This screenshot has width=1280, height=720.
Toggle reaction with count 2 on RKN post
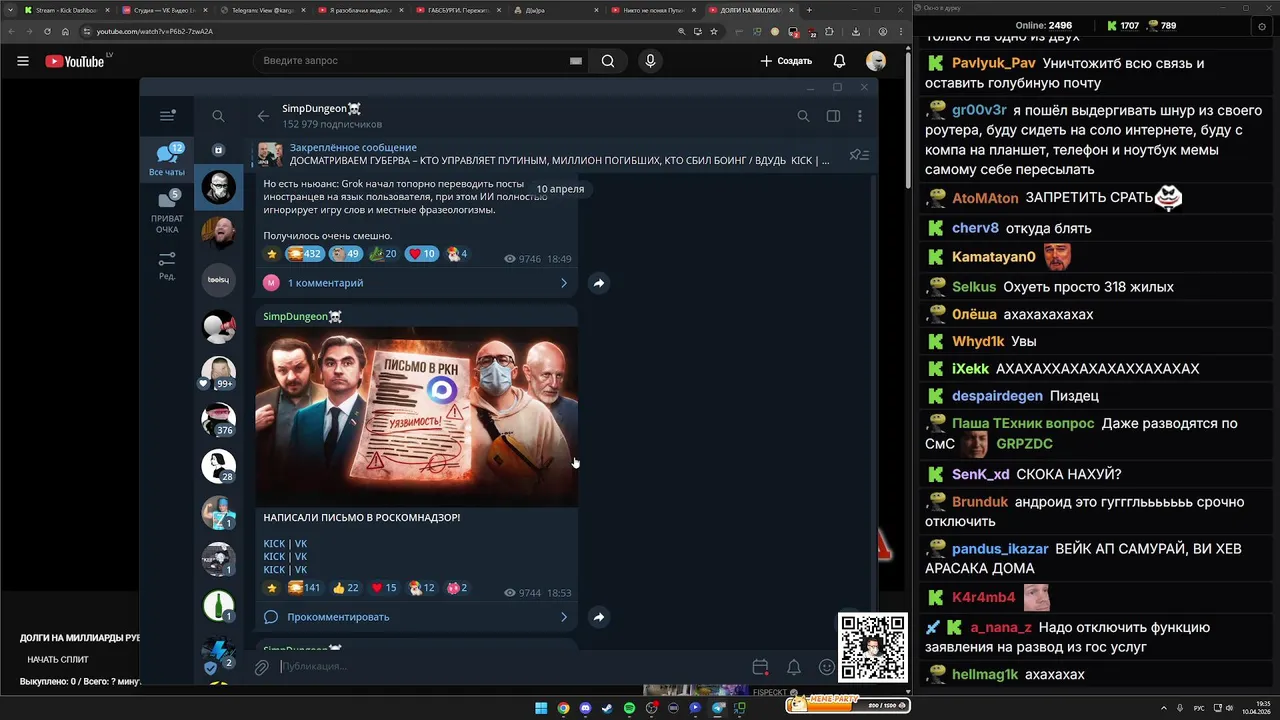[457, 588]
